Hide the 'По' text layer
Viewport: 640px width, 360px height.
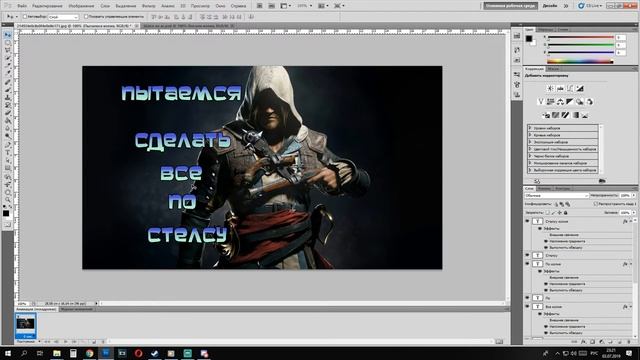(x=527, y=298)
